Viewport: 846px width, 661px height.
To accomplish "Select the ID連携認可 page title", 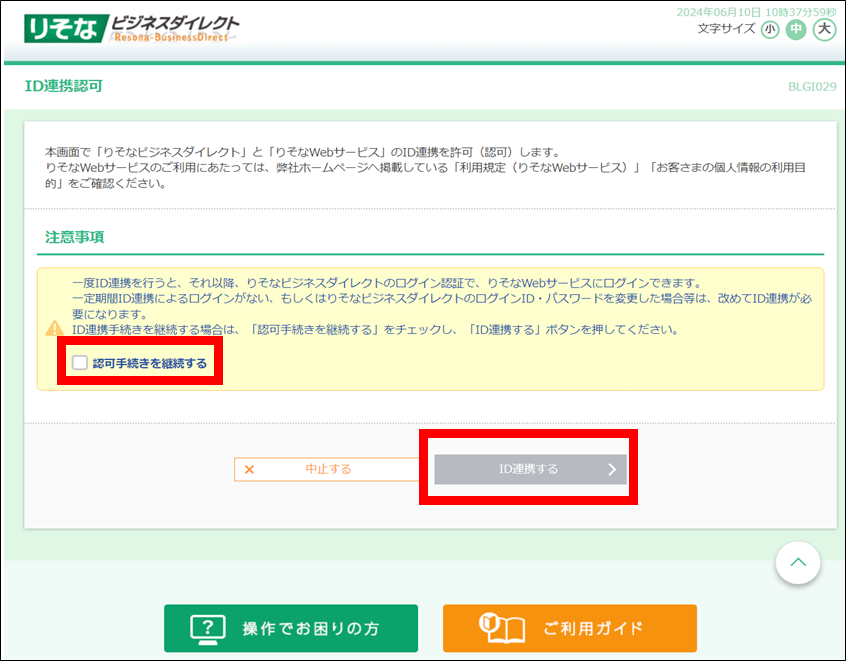I will pyautogui.click(x=64, y=86).
